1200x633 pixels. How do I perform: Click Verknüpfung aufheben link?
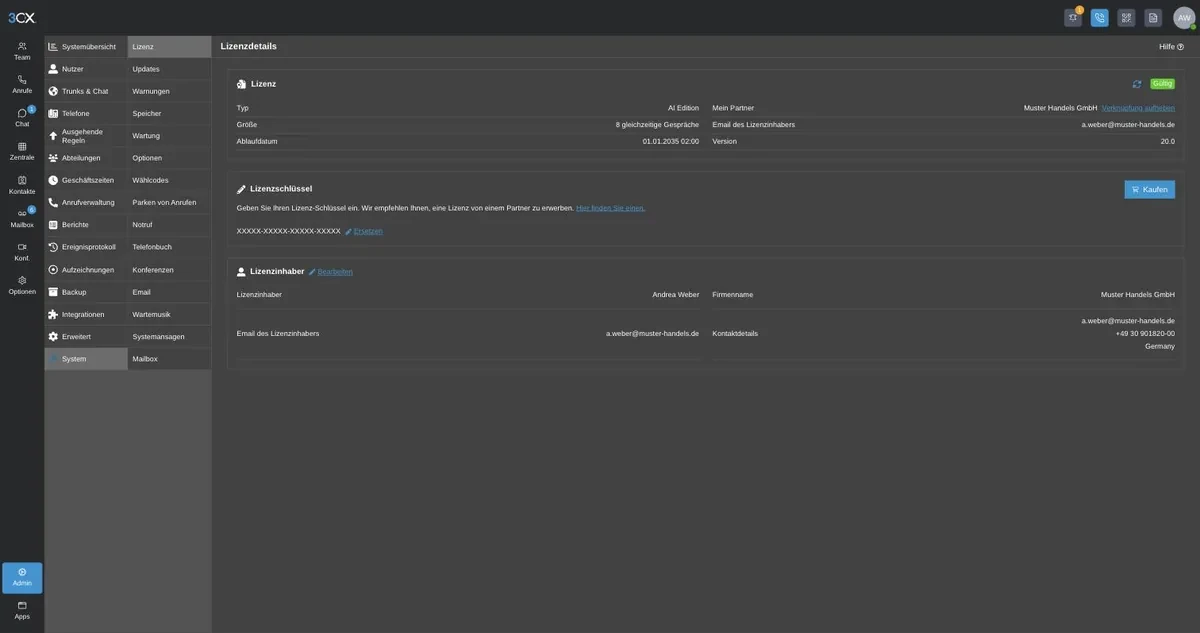click(x=1138, y=108)
